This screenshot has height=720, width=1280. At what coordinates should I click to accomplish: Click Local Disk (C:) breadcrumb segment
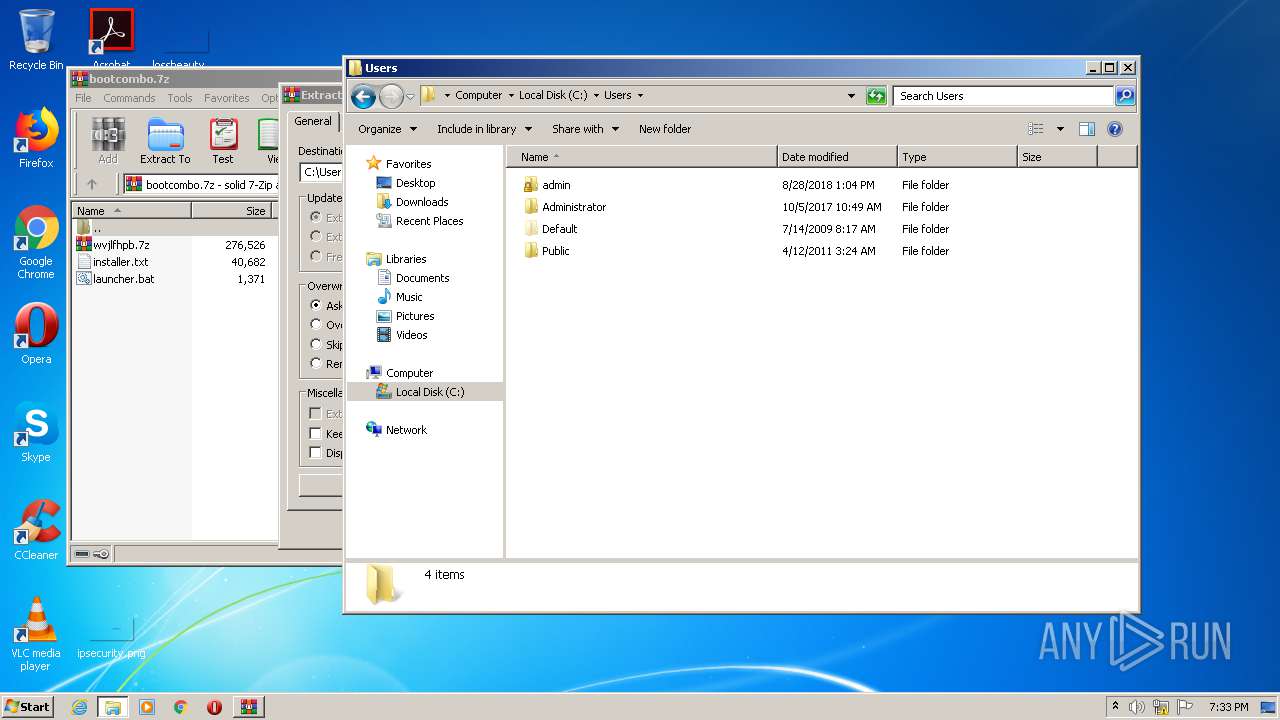(553, 96)
